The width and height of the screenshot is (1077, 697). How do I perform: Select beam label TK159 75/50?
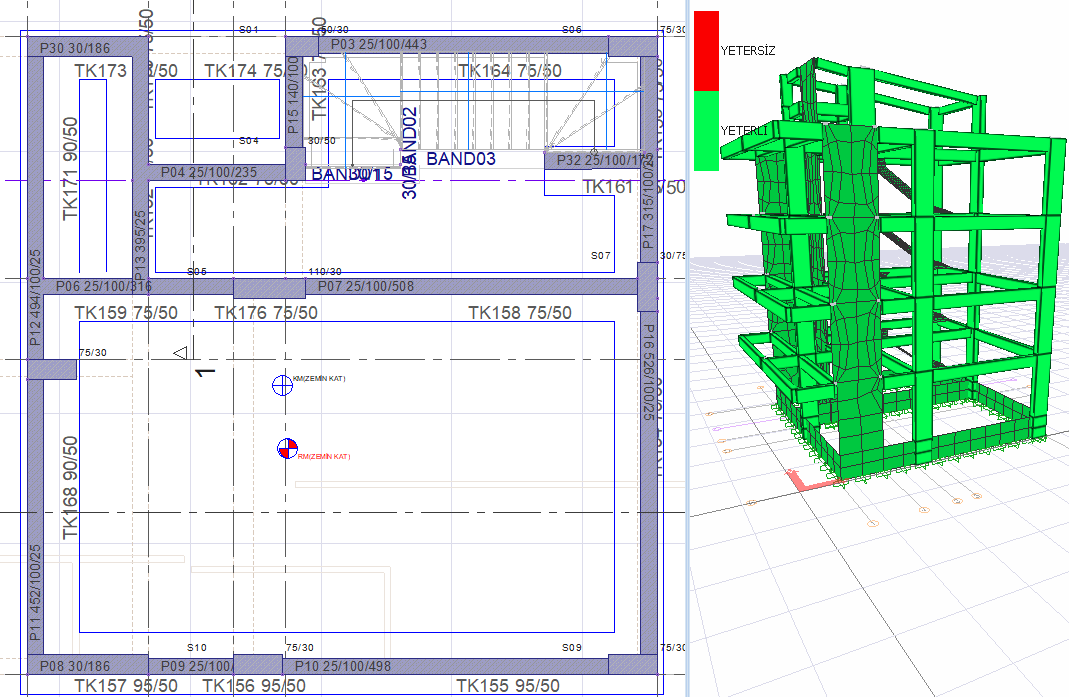pos(126,313)
